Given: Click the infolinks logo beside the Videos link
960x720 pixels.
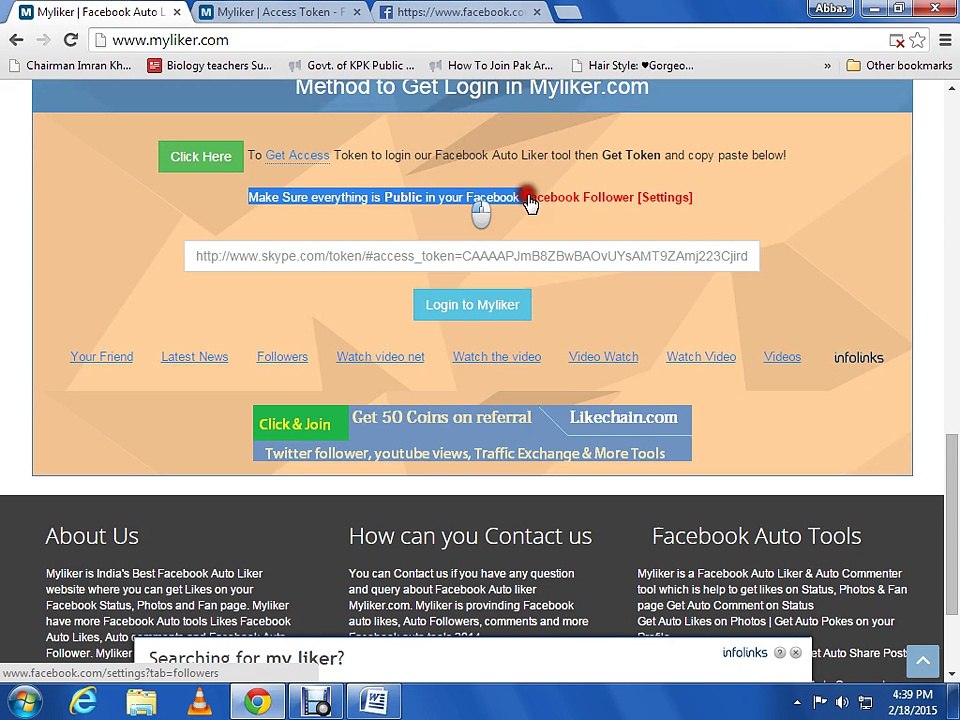Looking at the screenshot, I should (858, 357).
